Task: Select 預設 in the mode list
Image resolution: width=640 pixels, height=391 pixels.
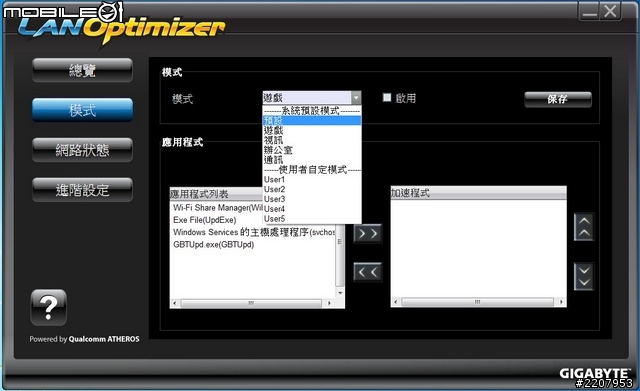Action: point(312,120)
